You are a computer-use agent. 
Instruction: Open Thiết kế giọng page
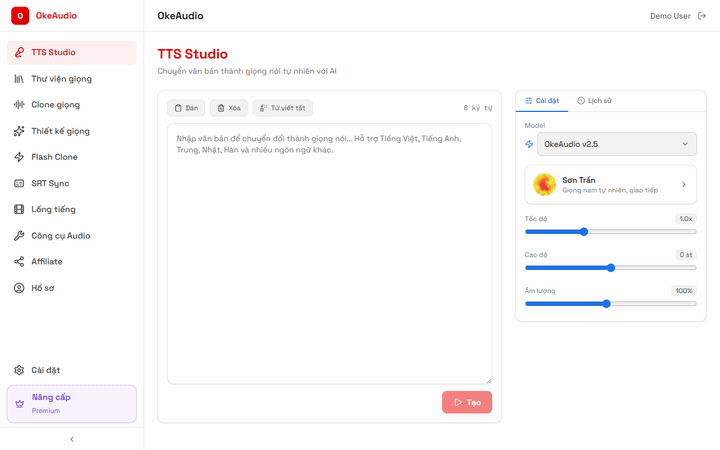(x=72, y=131)
